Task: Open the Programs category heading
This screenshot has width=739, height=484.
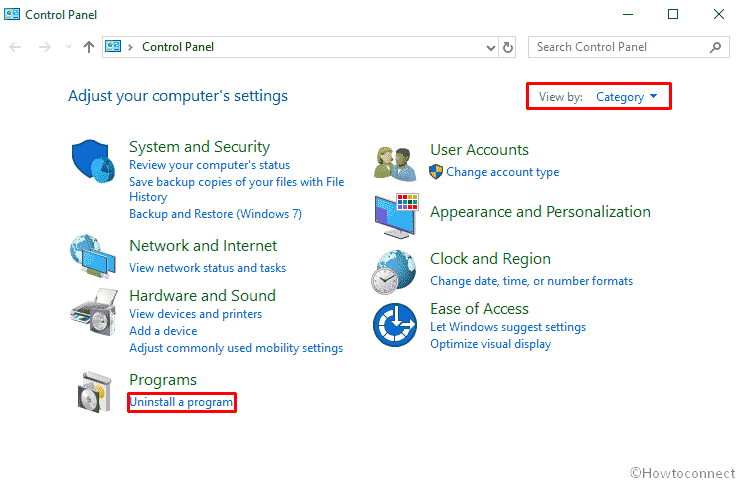Action: (163, 380)
